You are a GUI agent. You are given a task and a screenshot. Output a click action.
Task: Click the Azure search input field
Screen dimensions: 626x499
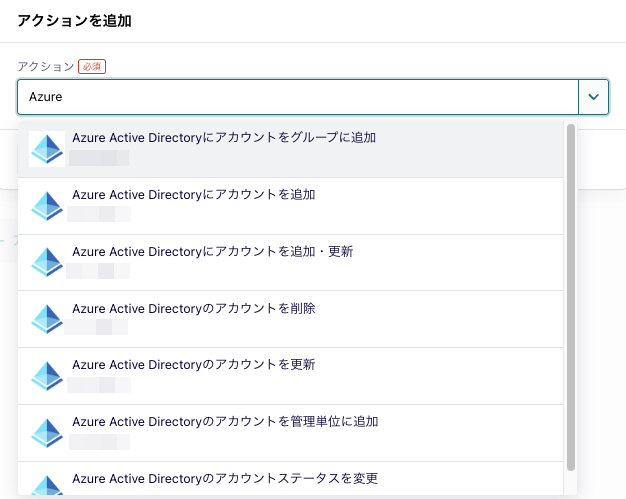click(298, 97)
